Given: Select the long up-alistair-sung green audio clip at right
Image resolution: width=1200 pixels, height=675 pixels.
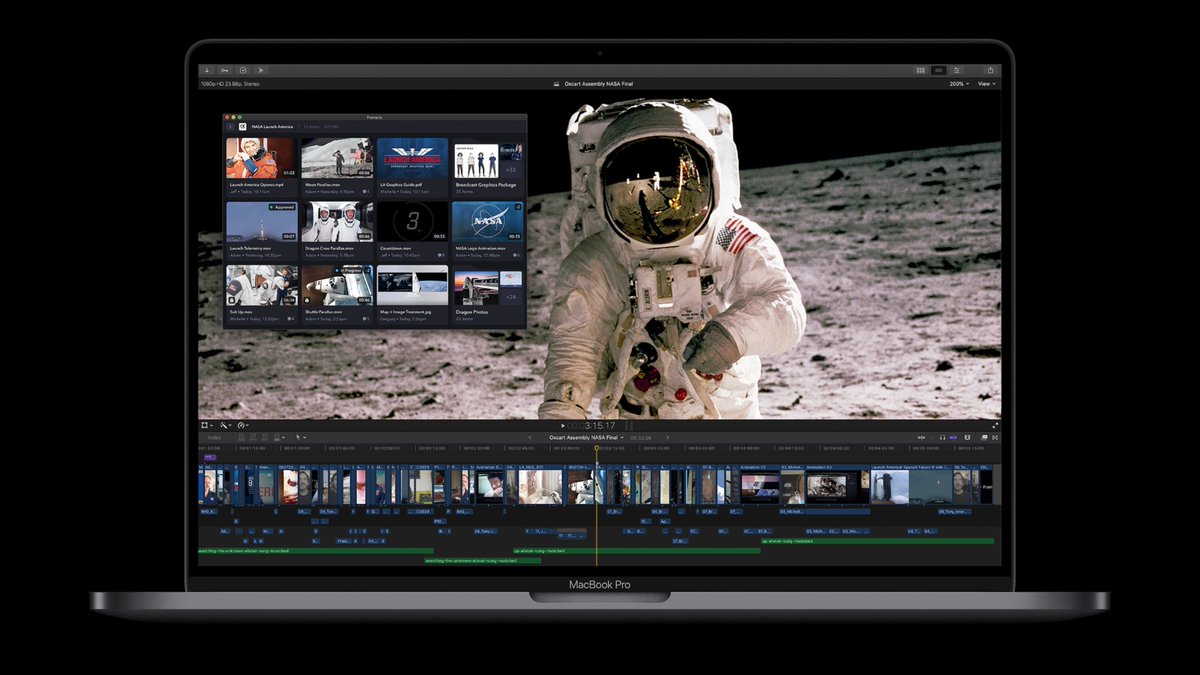Looking at the screenshot, I should (x=878, y=541).
